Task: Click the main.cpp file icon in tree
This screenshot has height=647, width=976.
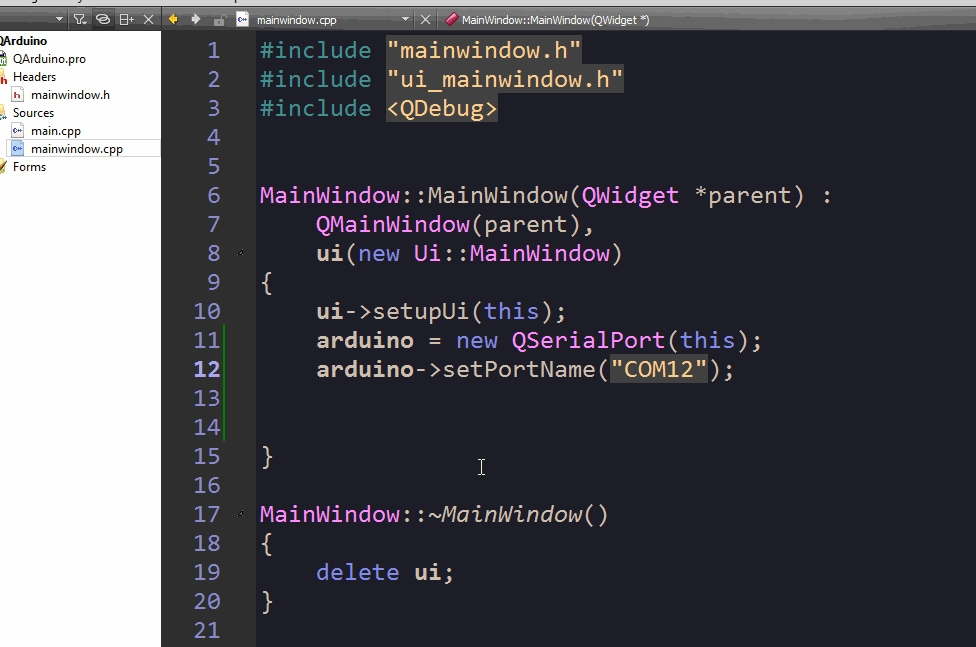Action: pyautogui.click(x=17, y=131)
